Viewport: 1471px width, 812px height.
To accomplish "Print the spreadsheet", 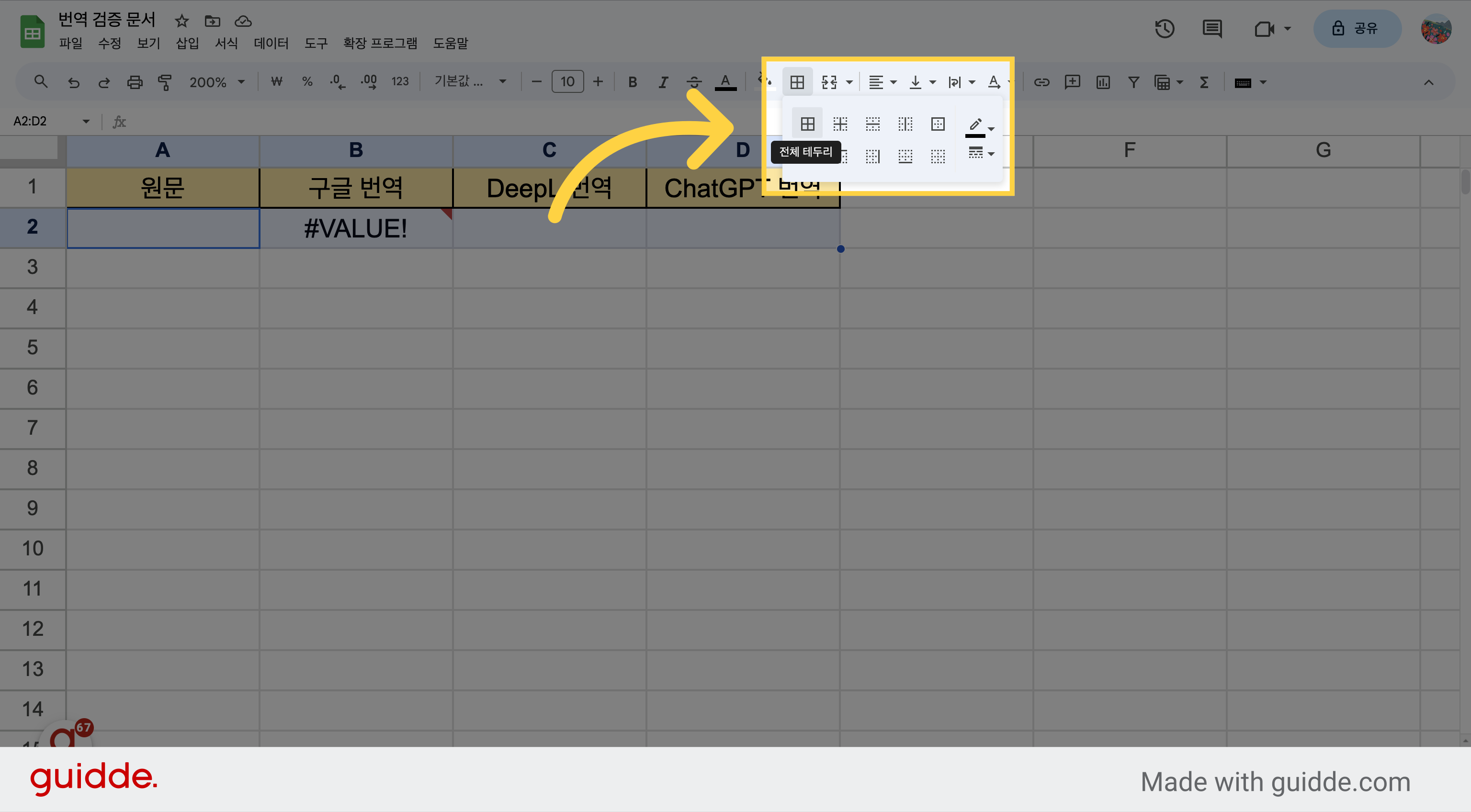I will tap(135, 82).
